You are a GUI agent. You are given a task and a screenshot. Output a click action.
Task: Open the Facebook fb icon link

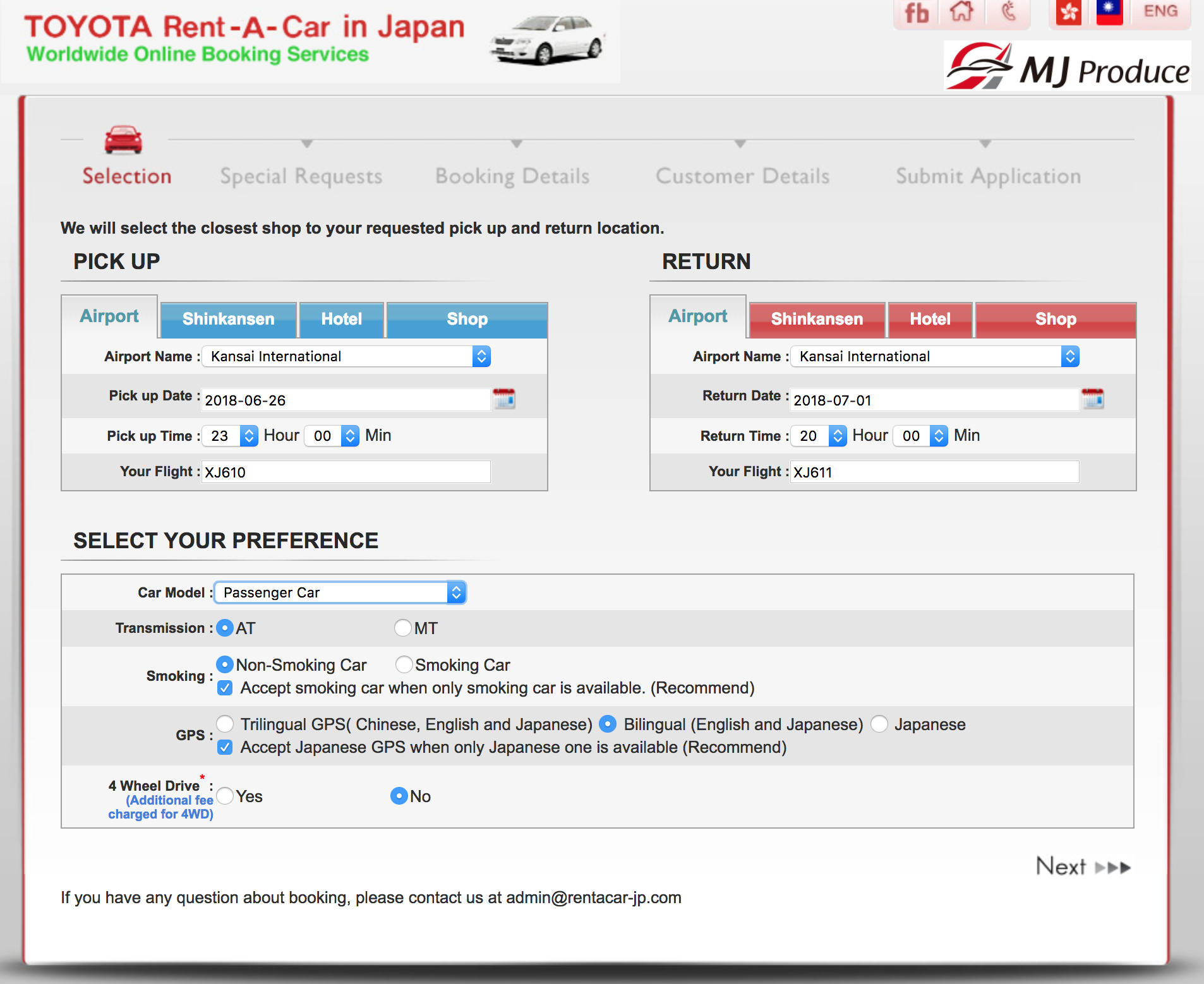point(916,13)
